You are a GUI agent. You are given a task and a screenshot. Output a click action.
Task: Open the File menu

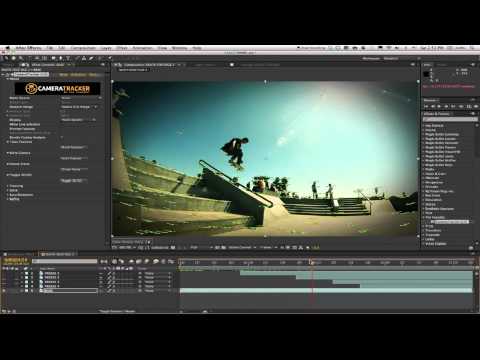pyautogui.click(x=50, y=48)
